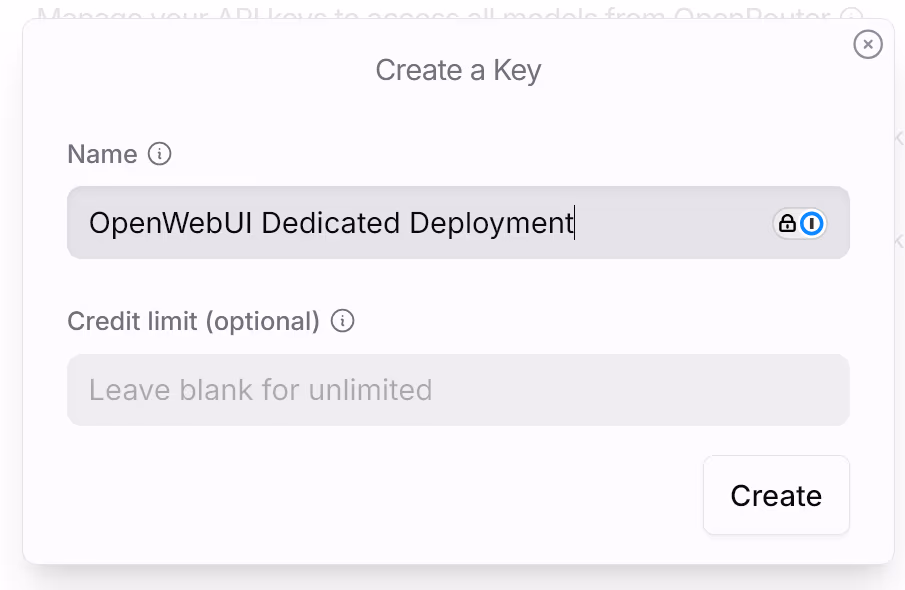Click the "Create a Key" dialog title

[x=458, y=70]
